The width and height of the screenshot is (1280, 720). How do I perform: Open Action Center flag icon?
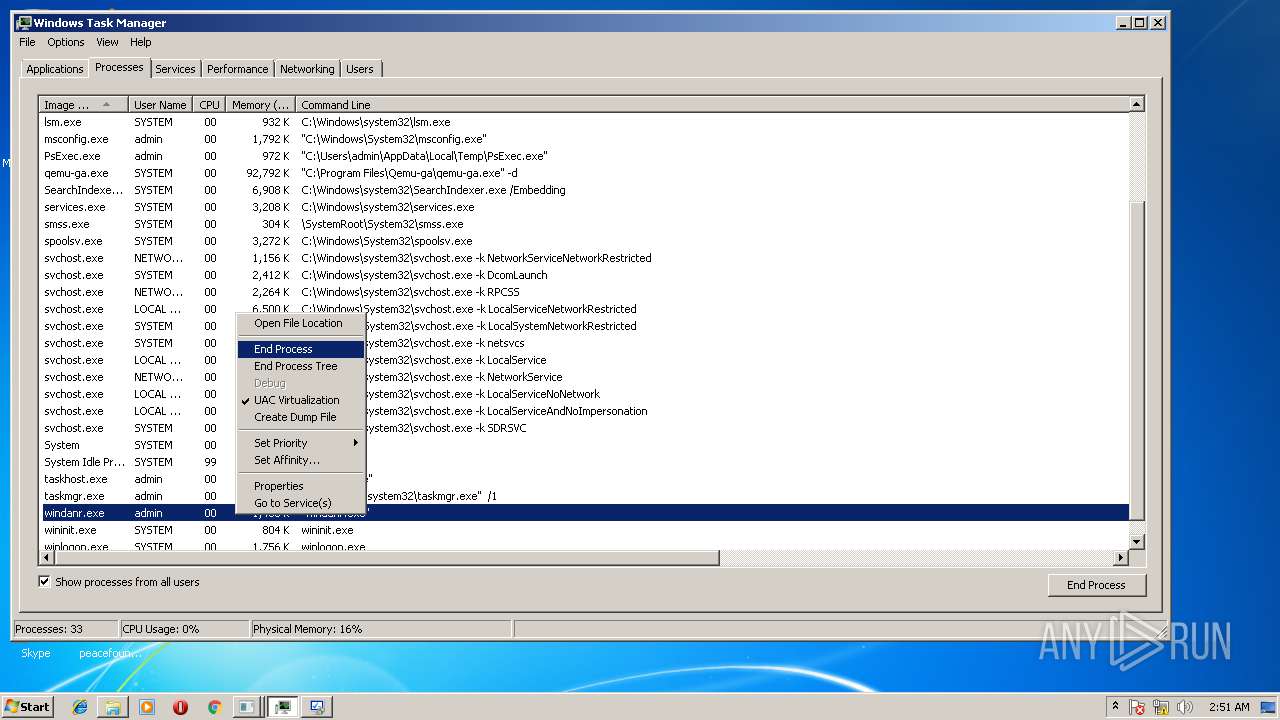(x=1137, y=707)
